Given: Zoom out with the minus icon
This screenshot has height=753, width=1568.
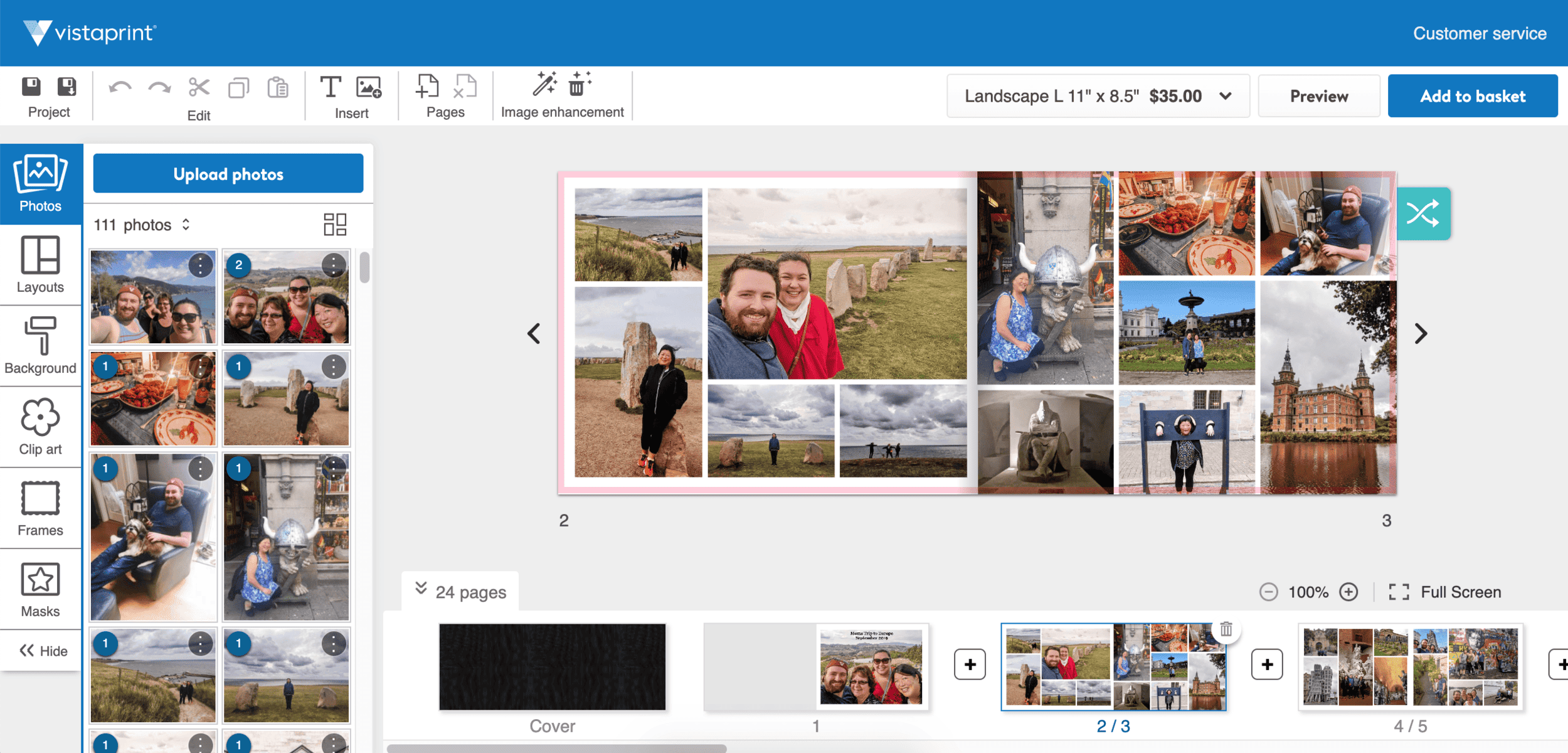Looking at the screenshot, I should [1268, 592].
